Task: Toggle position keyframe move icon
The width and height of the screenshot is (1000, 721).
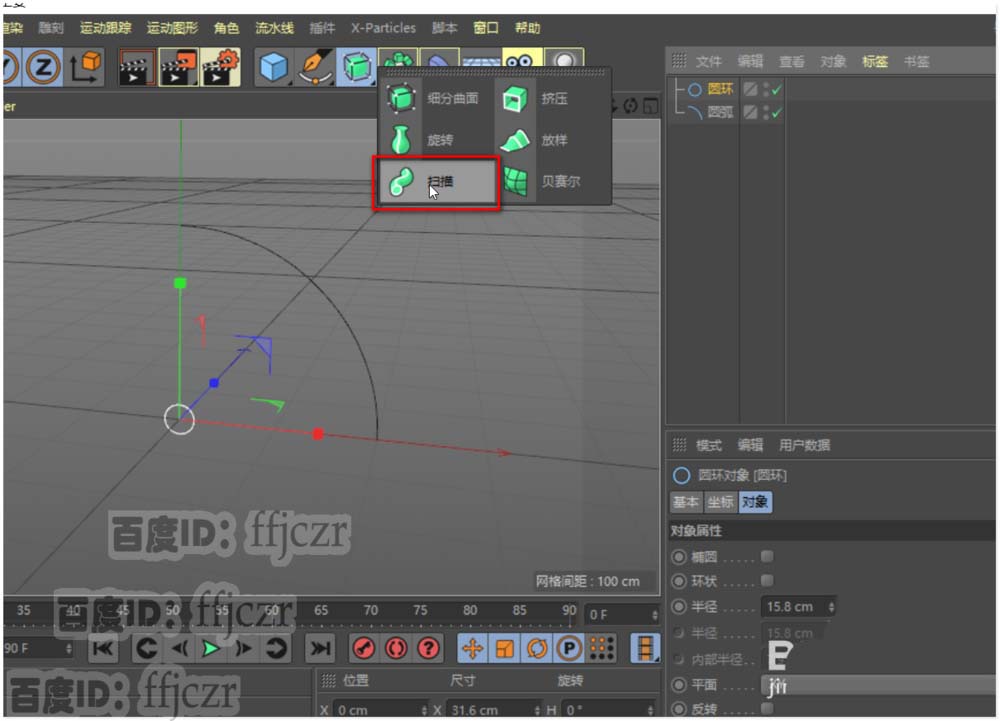Action: coord(472,649)
